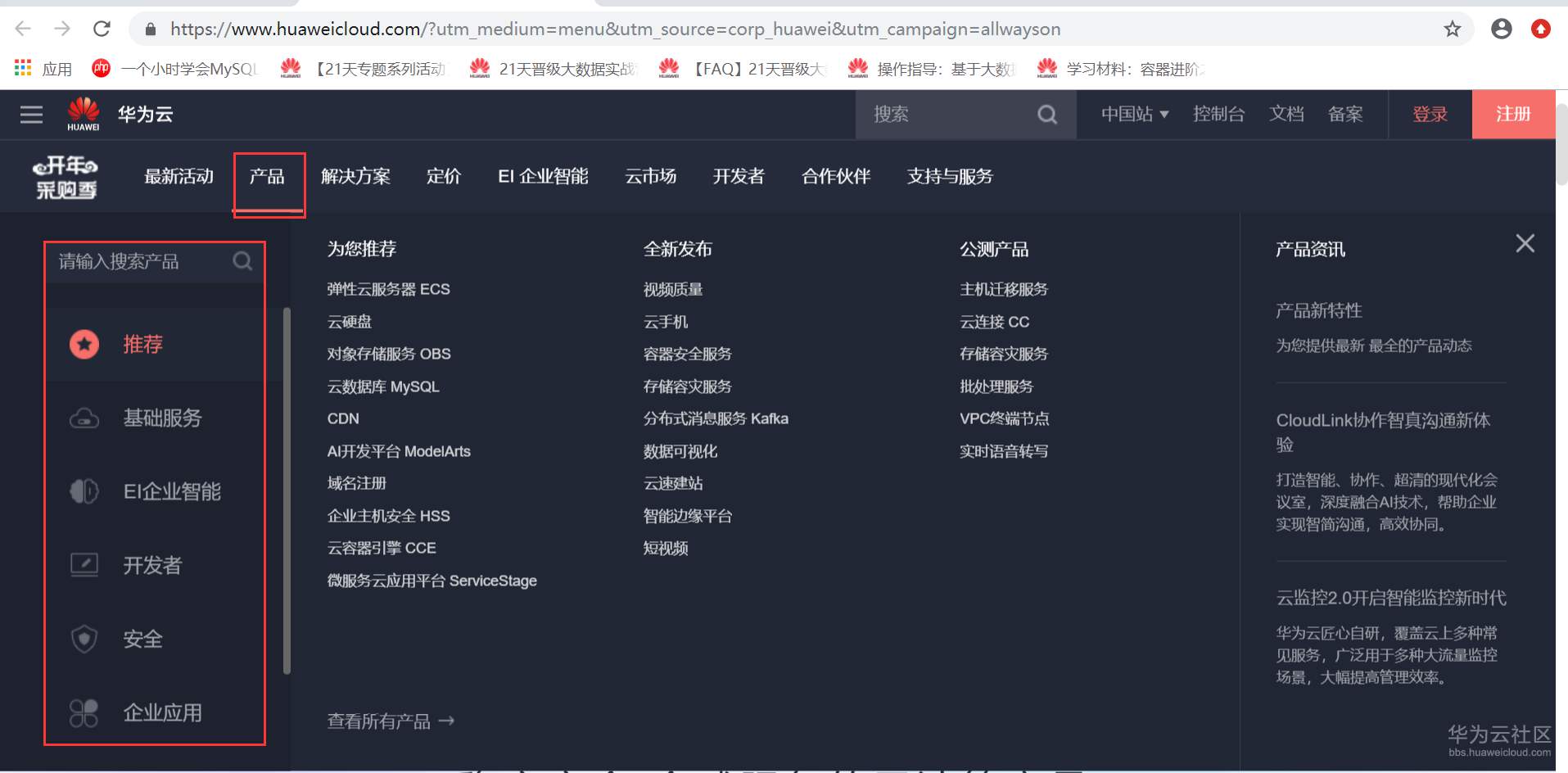Open 控制台 console link
Image resolution: width=1568 pixels, height=773 pixels.
point(1218,115)
